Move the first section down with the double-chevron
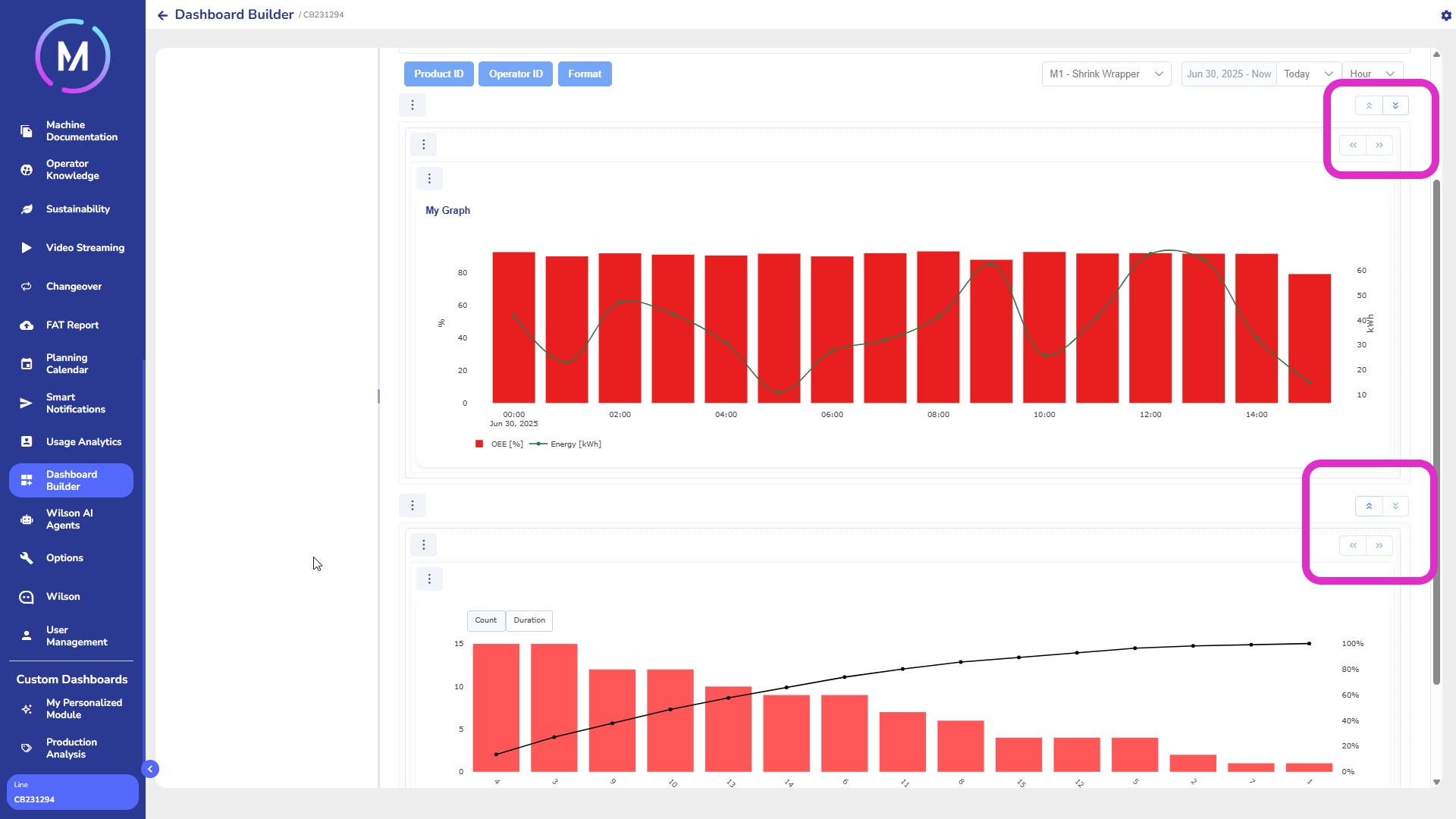Image resolution: width=1456 pixels, height=819 pixels. pyautogui.click(x=1395, y=105)
